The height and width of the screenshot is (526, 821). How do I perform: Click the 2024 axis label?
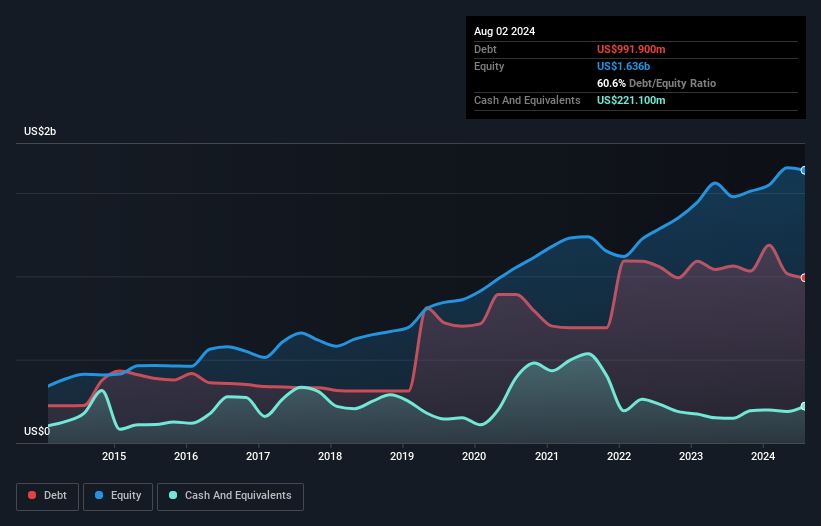tap(763, 456)
